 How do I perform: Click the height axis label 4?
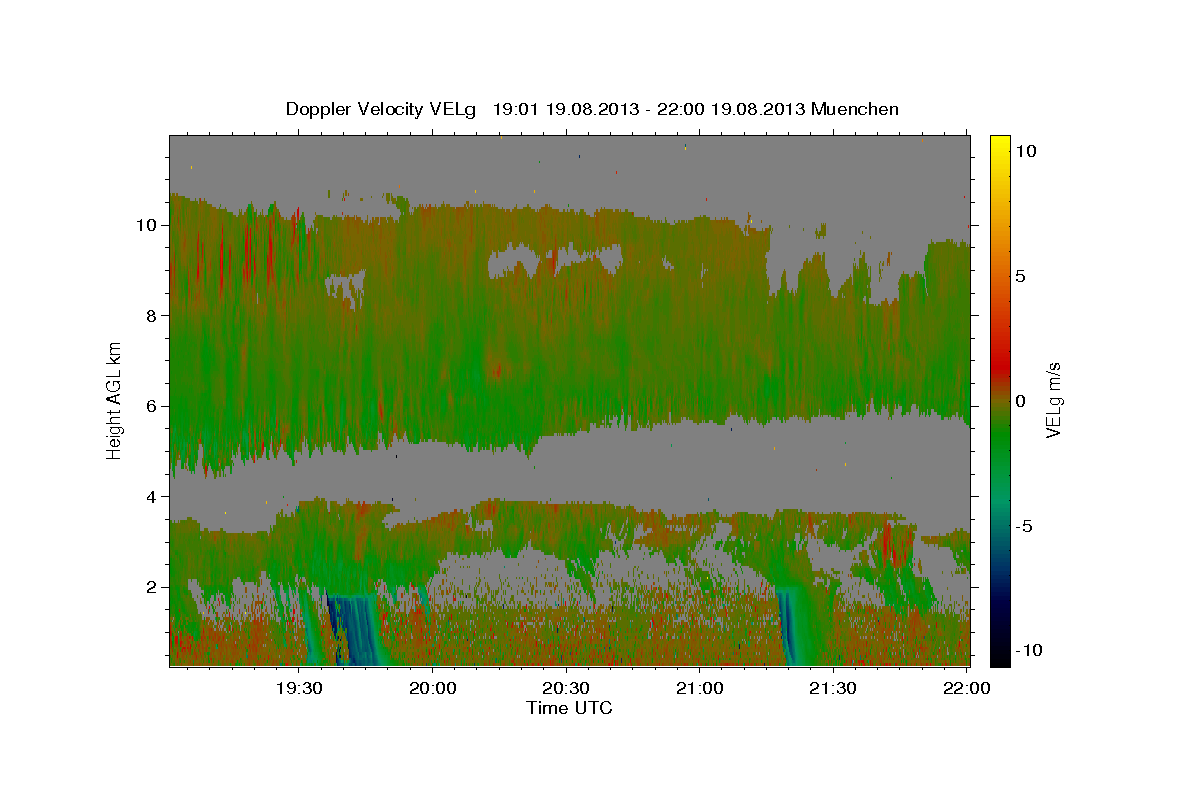point(152,496)
